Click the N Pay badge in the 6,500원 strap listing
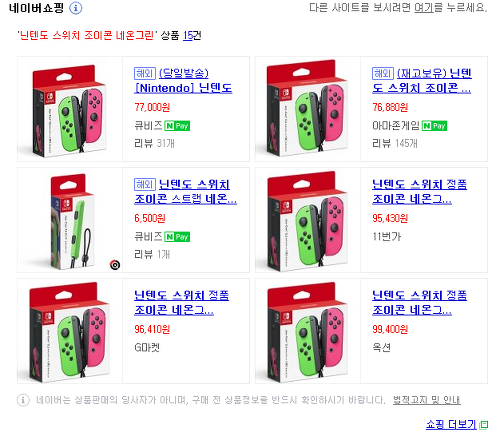The width and height of the screenshot is (500, 440). pos(177,237)
